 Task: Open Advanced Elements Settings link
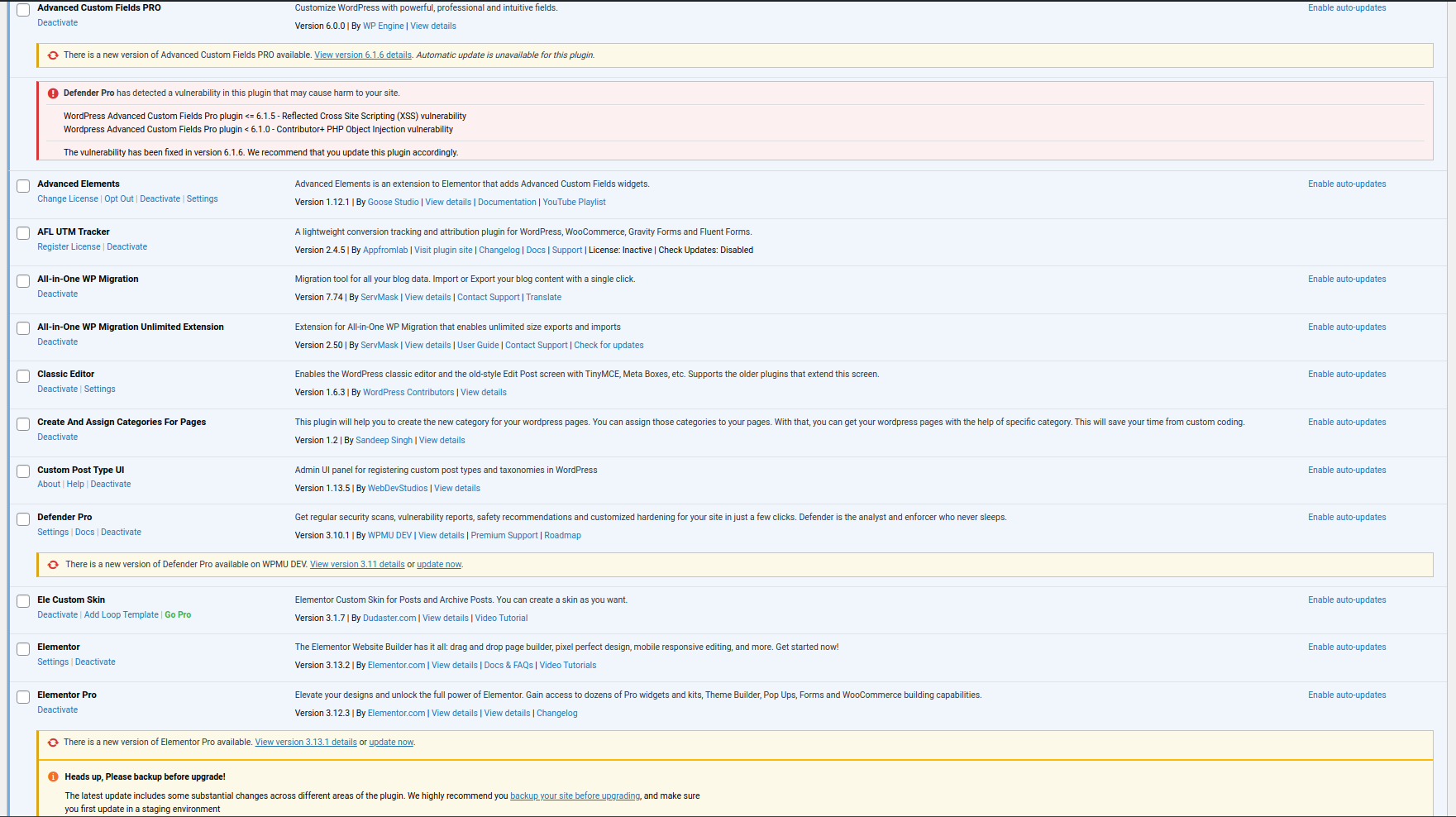(202, 199)
